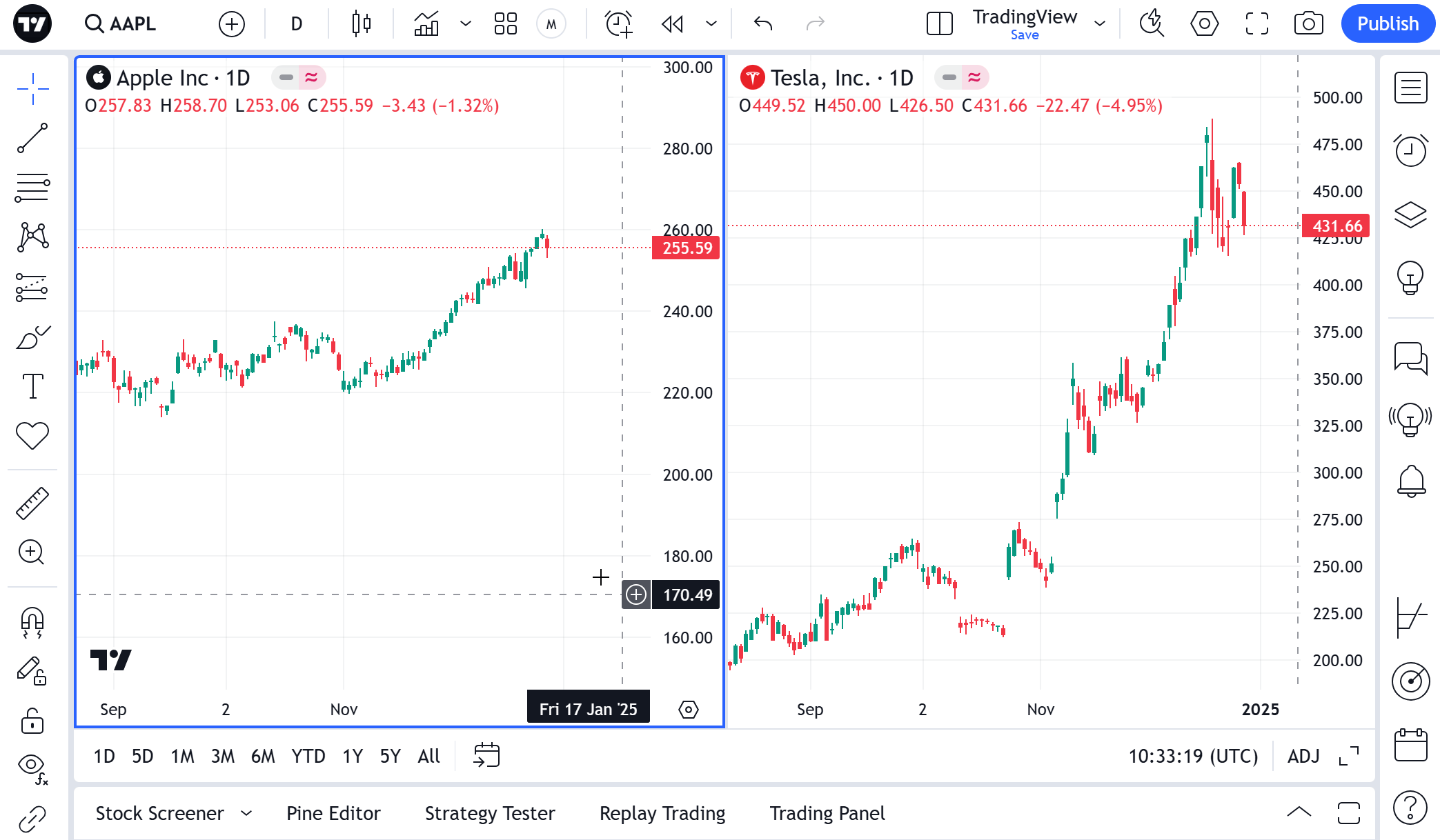
Task: Toggle magnet mode on drawings
Action: 32,621
